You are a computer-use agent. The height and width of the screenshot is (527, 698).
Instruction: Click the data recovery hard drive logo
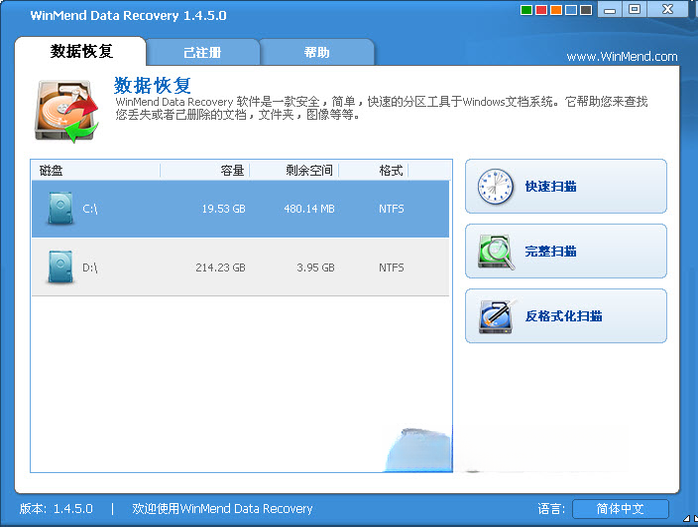67,111
